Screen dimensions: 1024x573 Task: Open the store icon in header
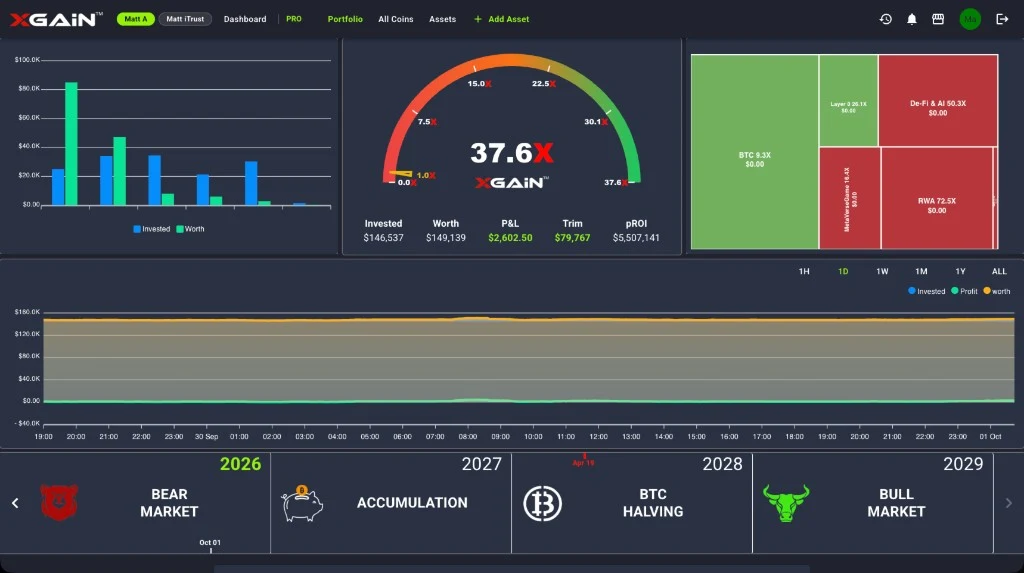[x=938, y=19]
